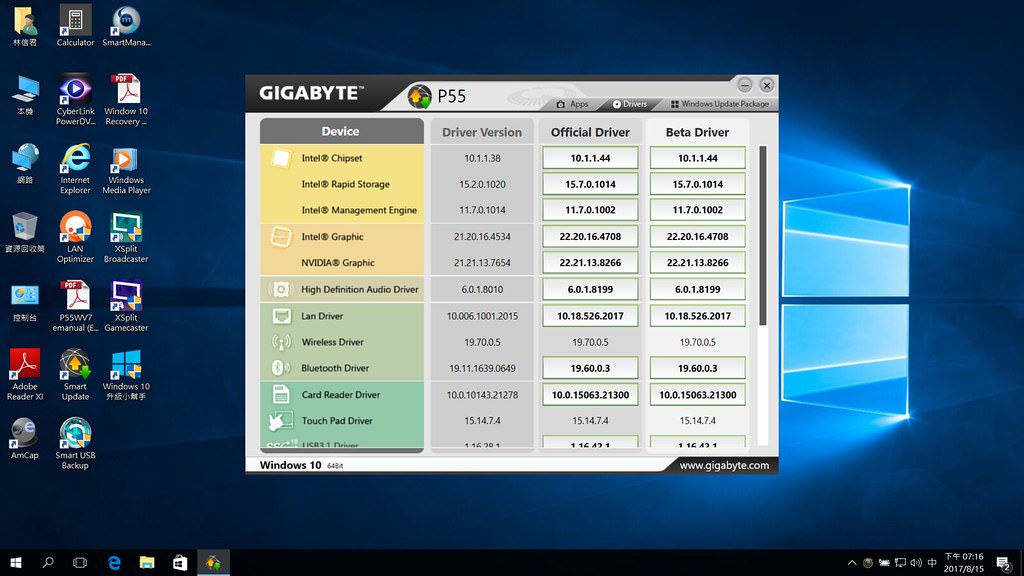
Task: Click the Official Driver column header
Action: 590,132
